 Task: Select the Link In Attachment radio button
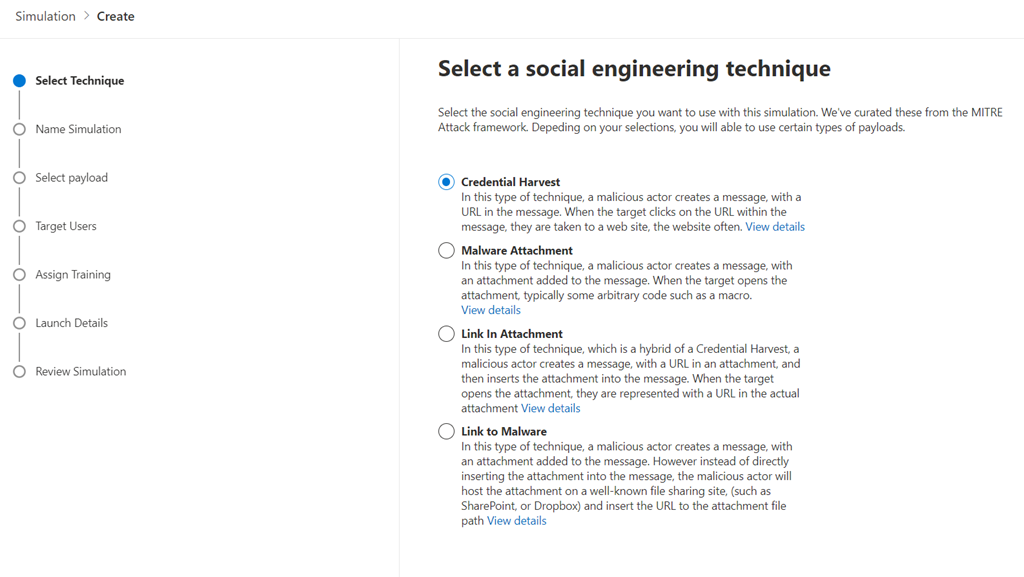[446, 334]
